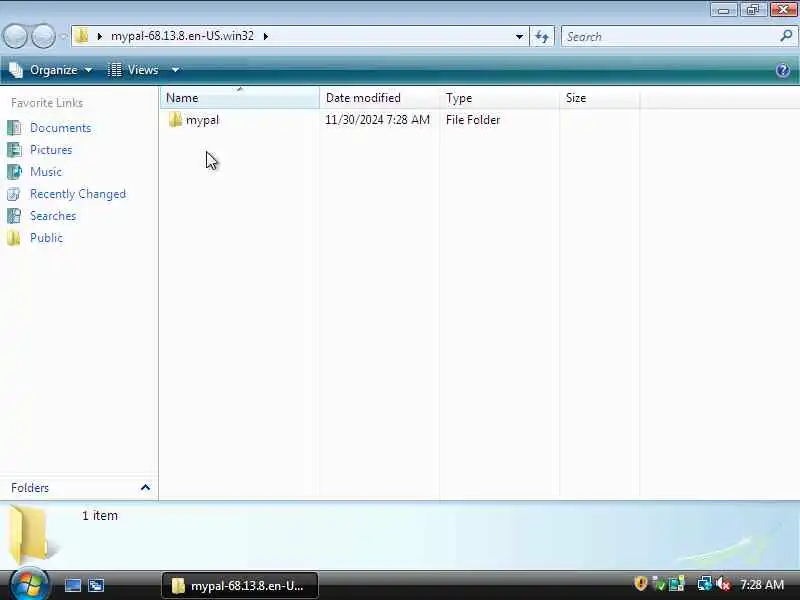Click the mypal folder icon
The height and width of the screenshot is (600, 800).
click(x=175, y=119)
